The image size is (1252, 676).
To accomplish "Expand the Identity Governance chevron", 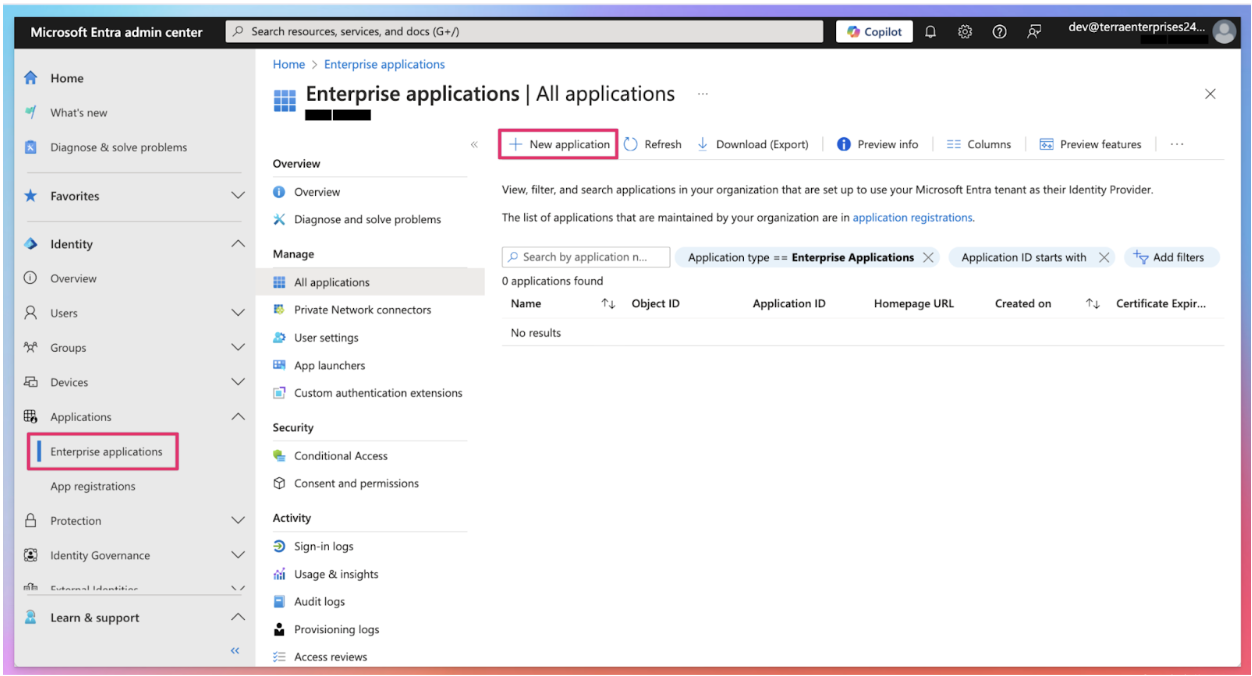I will [238, 555].
